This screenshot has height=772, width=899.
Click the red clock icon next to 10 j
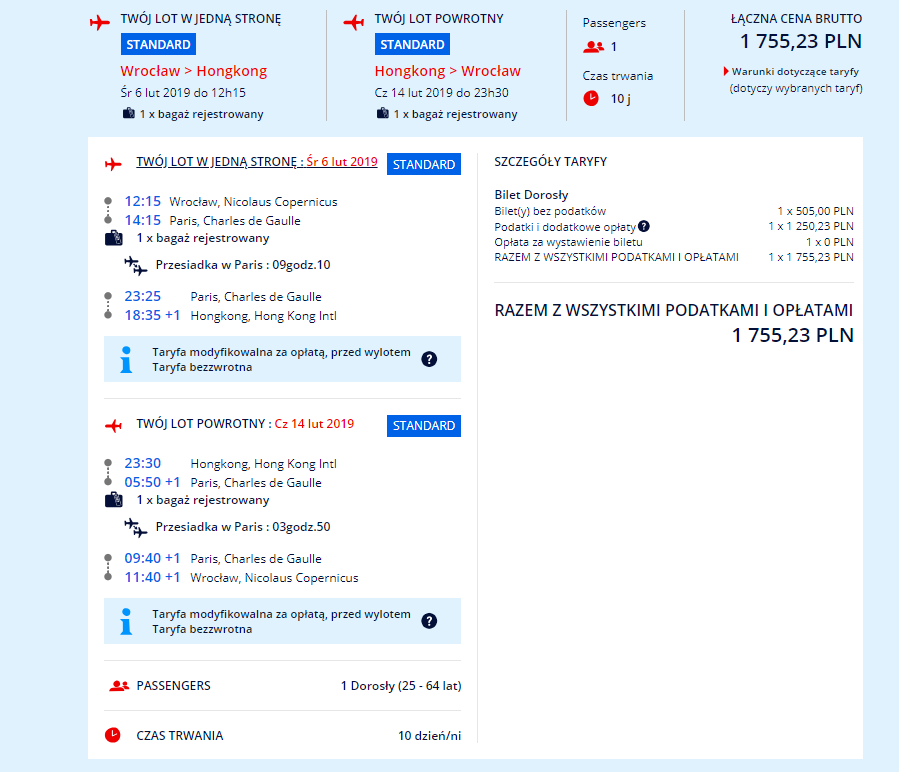point(591,99)
